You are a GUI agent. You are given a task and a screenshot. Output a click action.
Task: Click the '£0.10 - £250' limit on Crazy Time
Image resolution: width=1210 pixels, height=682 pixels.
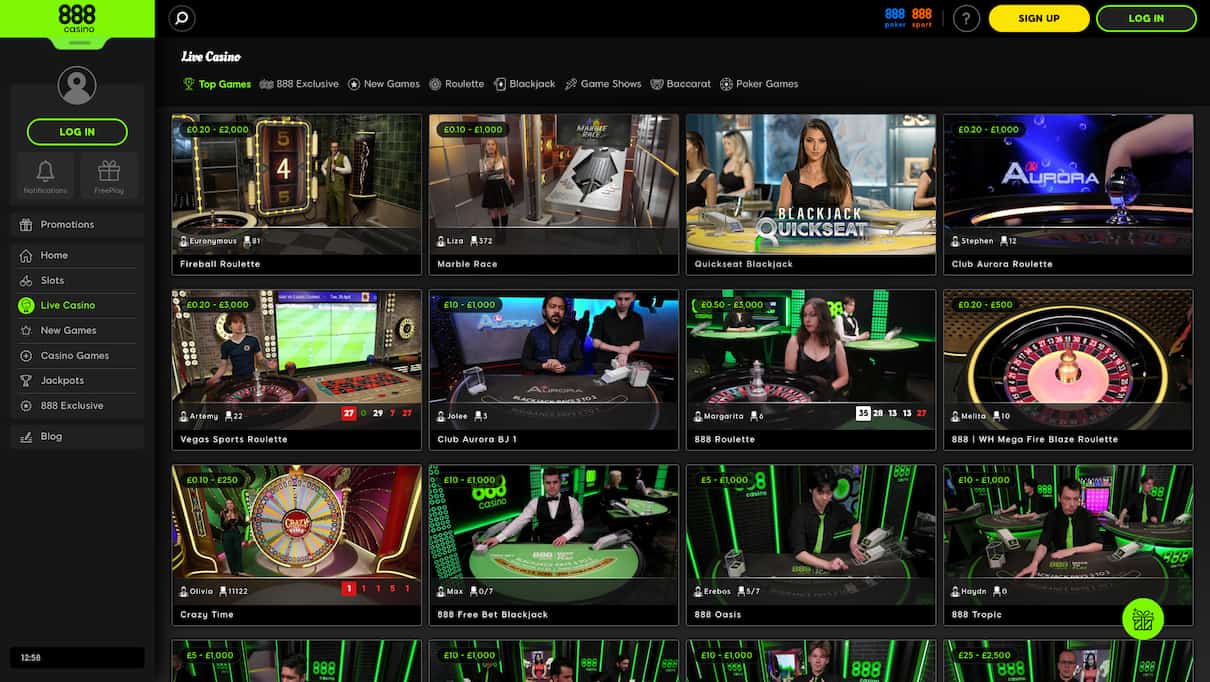point(212,480)
